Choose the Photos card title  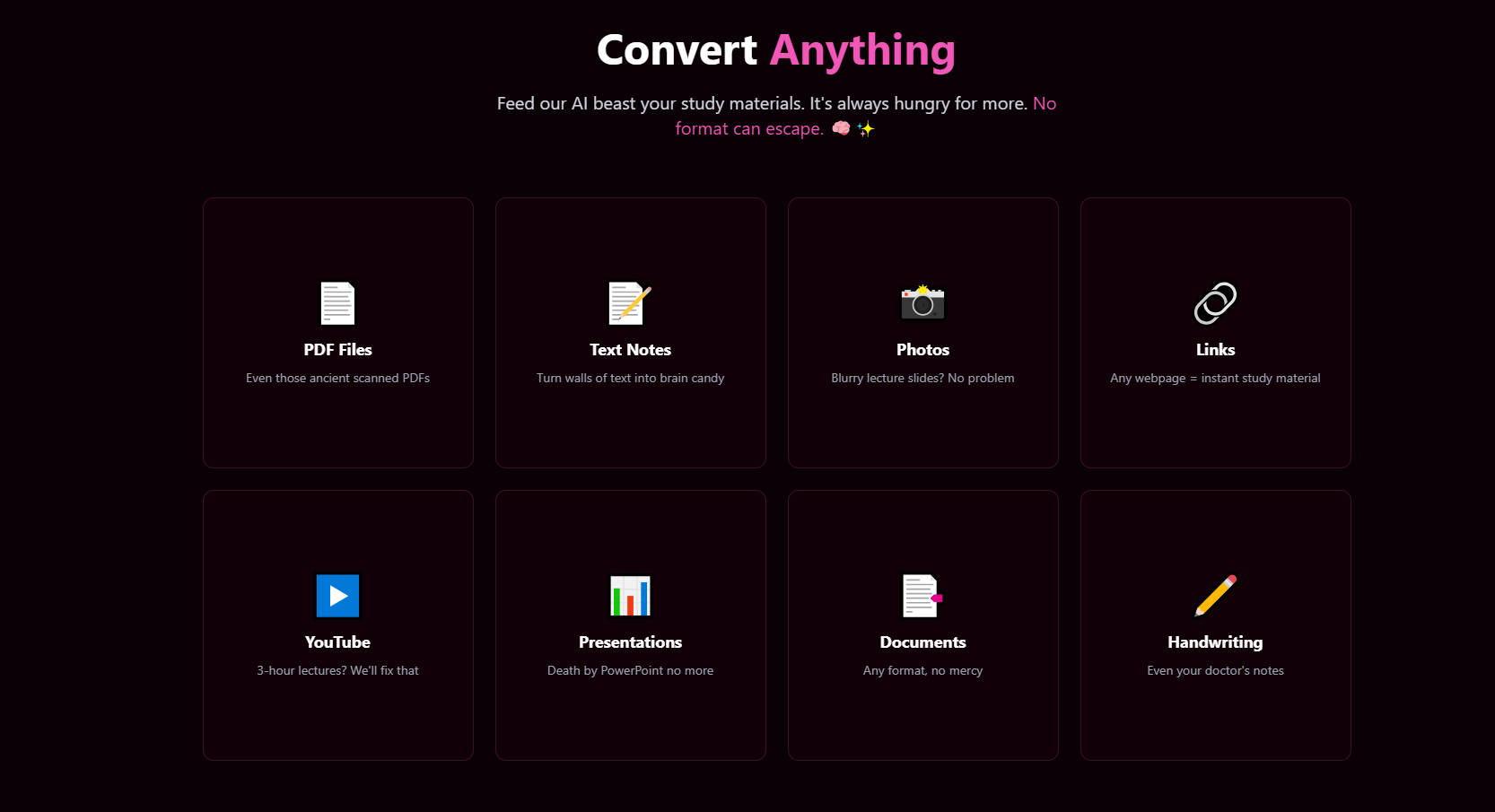point(922,350)
